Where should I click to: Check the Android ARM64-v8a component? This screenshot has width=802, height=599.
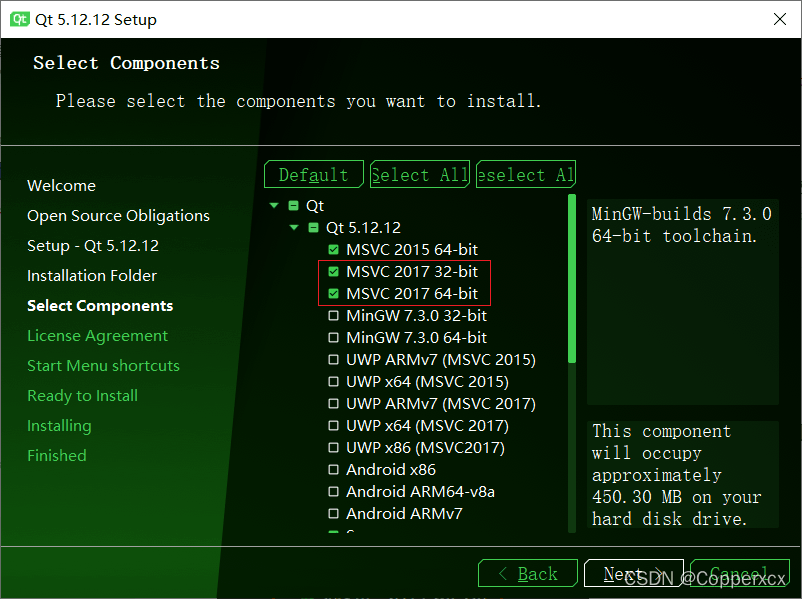(x=333, y=492)
